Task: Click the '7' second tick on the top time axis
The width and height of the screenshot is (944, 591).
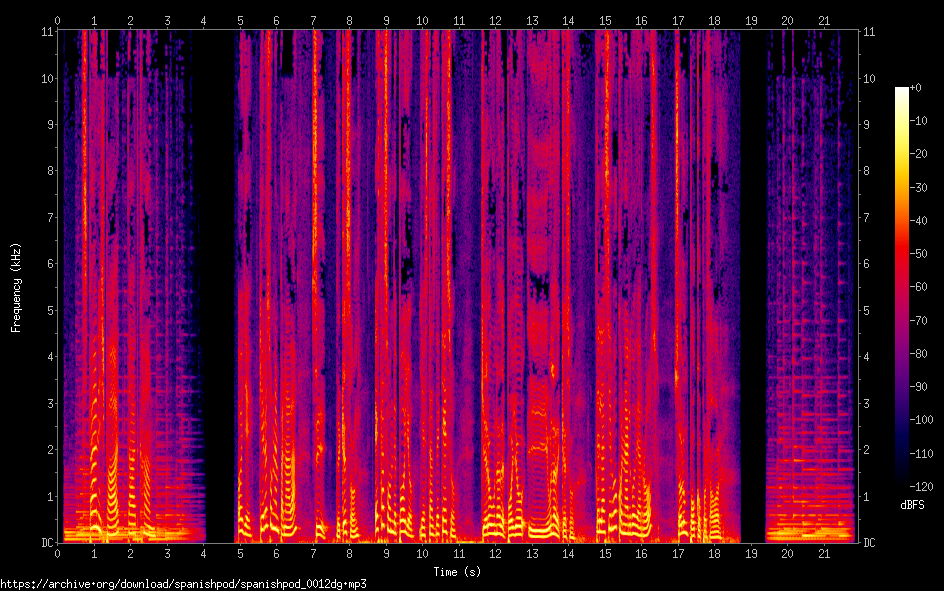Action: pyautogui.click(x=313, y=20)
